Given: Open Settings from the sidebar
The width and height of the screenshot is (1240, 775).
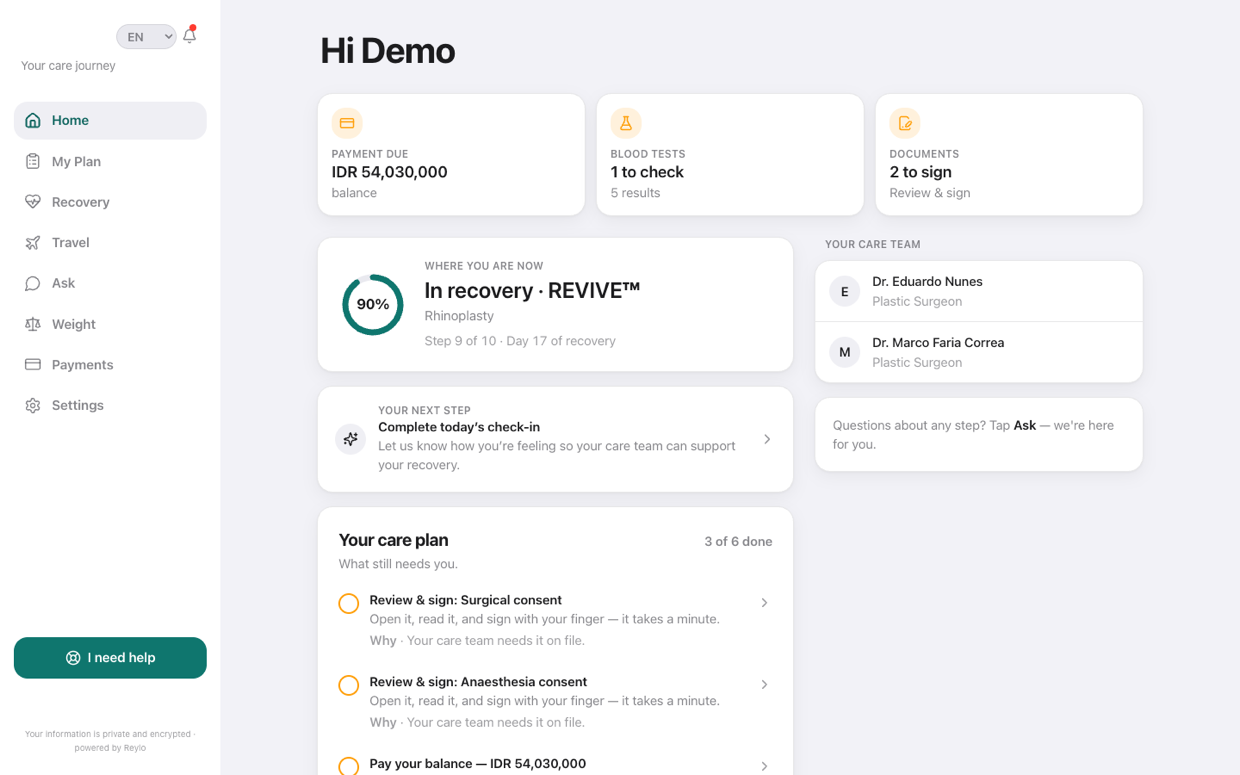Looking at the screenshot, I should (110, 405).
